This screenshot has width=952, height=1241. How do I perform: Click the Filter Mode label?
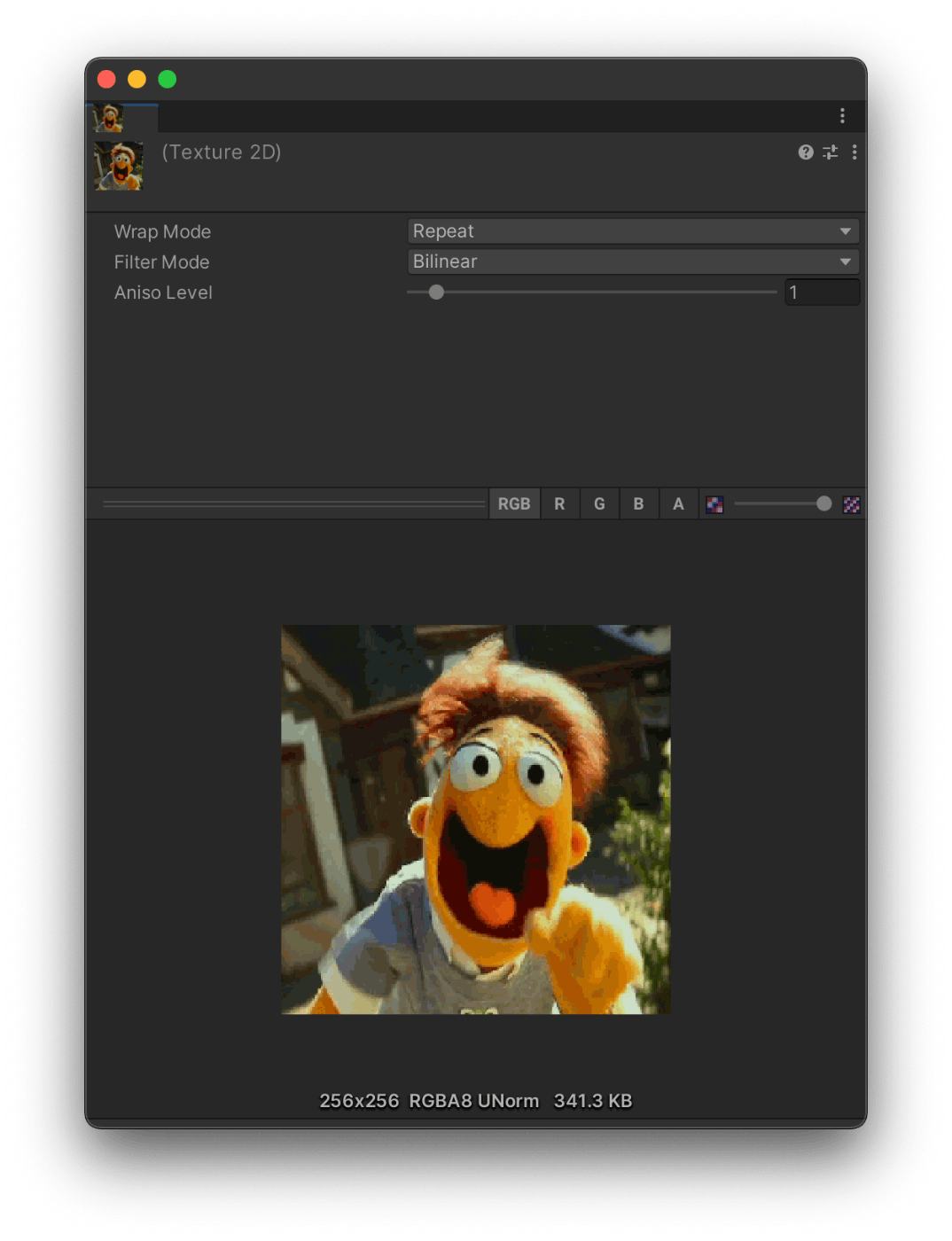(161, 262)
